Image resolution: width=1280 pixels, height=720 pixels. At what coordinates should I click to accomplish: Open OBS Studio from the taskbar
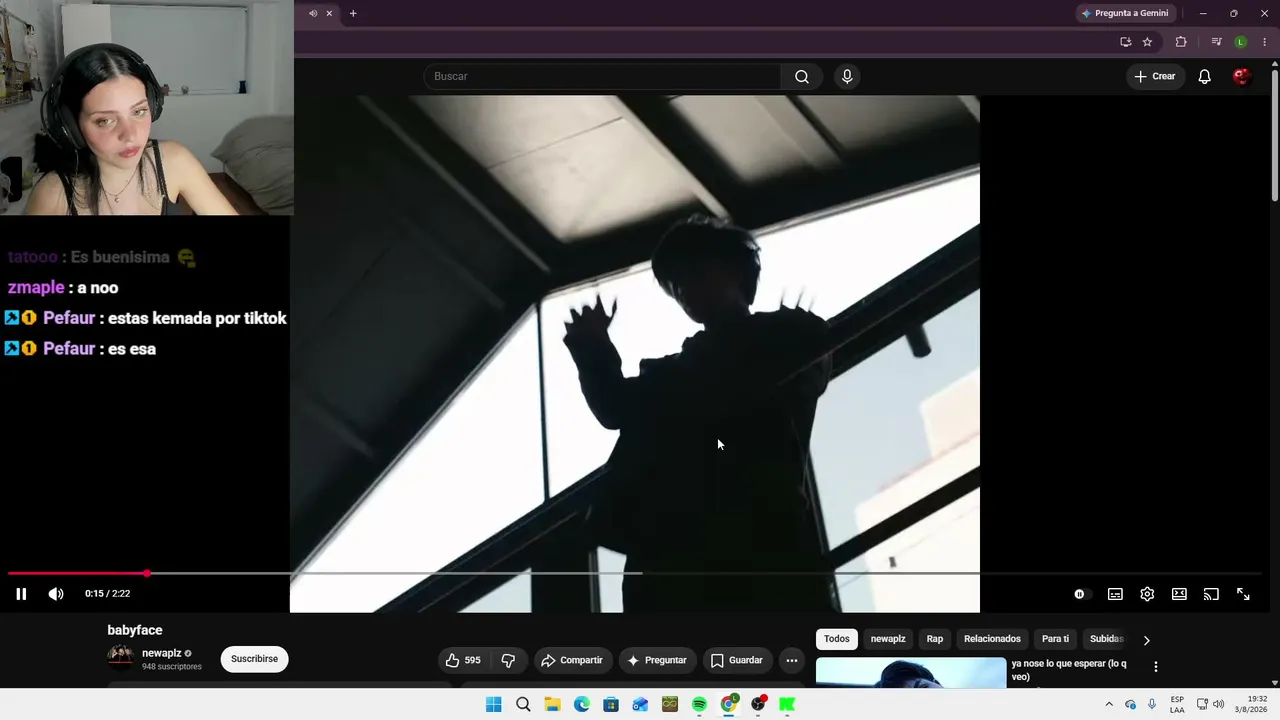click(x=758, y=704)
